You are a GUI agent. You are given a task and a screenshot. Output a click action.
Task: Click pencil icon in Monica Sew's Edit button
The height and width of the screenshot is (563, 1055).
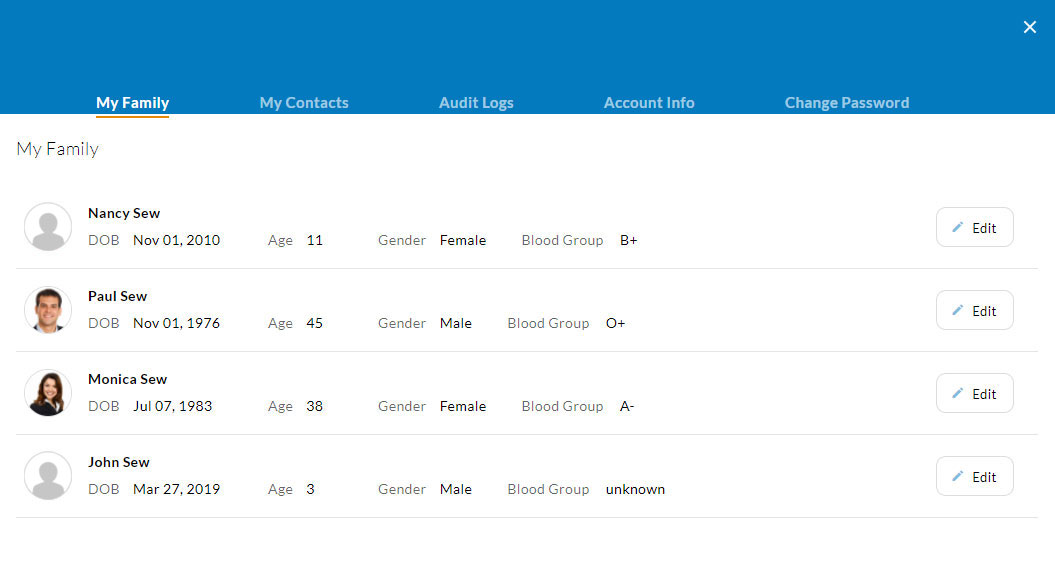tap(957, 393)
